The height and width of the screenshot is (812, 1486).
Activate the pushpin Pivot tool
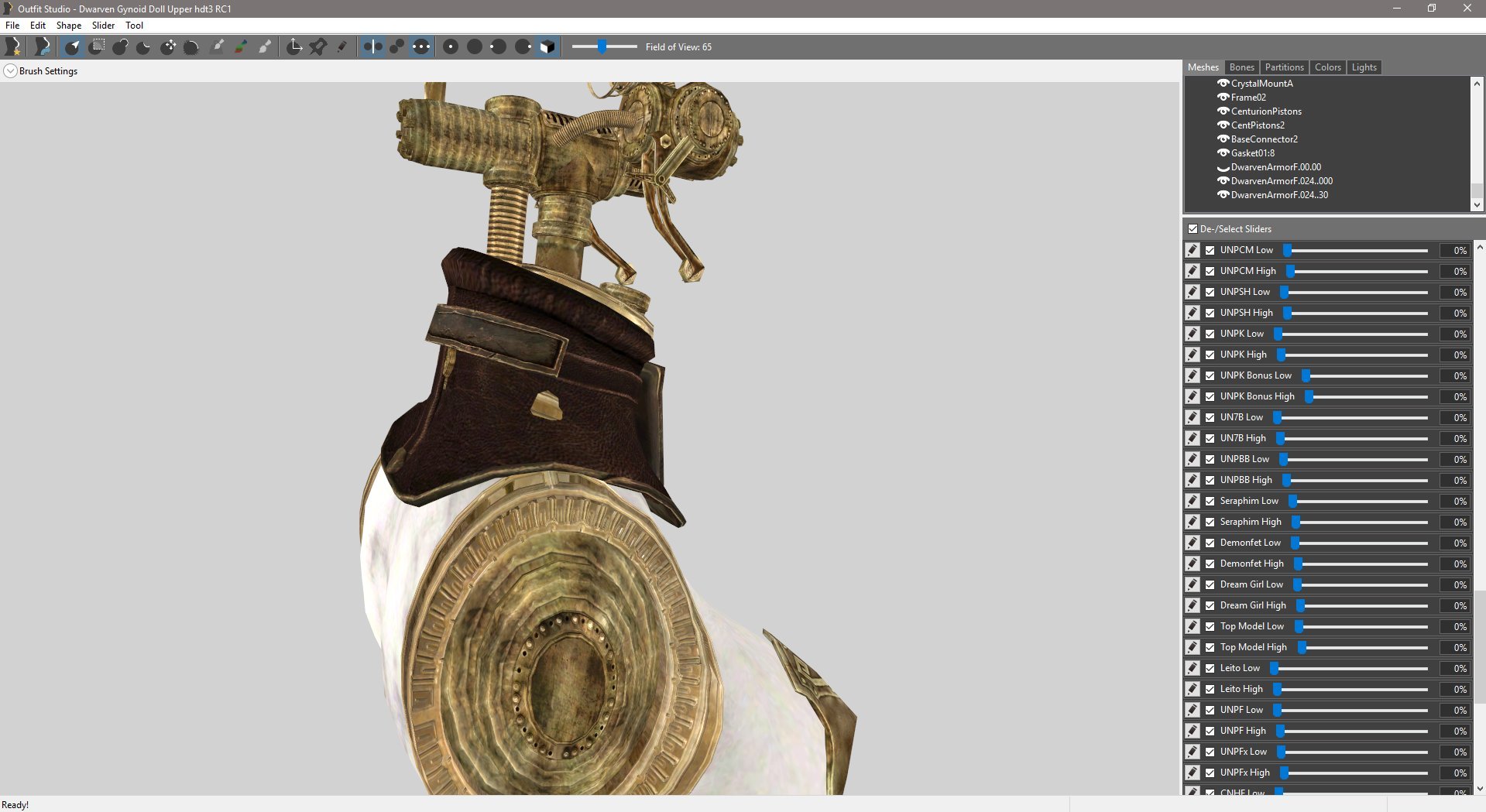coord(318,46)
